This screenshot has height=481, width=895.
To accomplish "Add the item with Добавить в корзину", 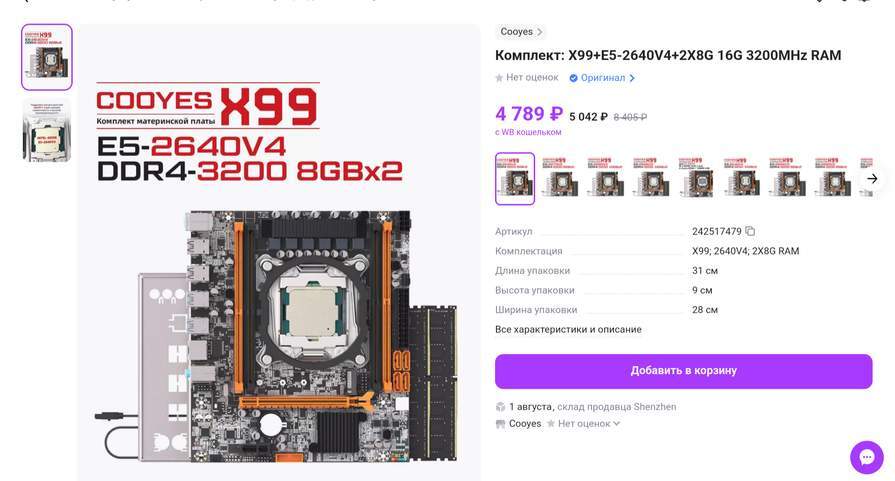I will tap(683, 371).
